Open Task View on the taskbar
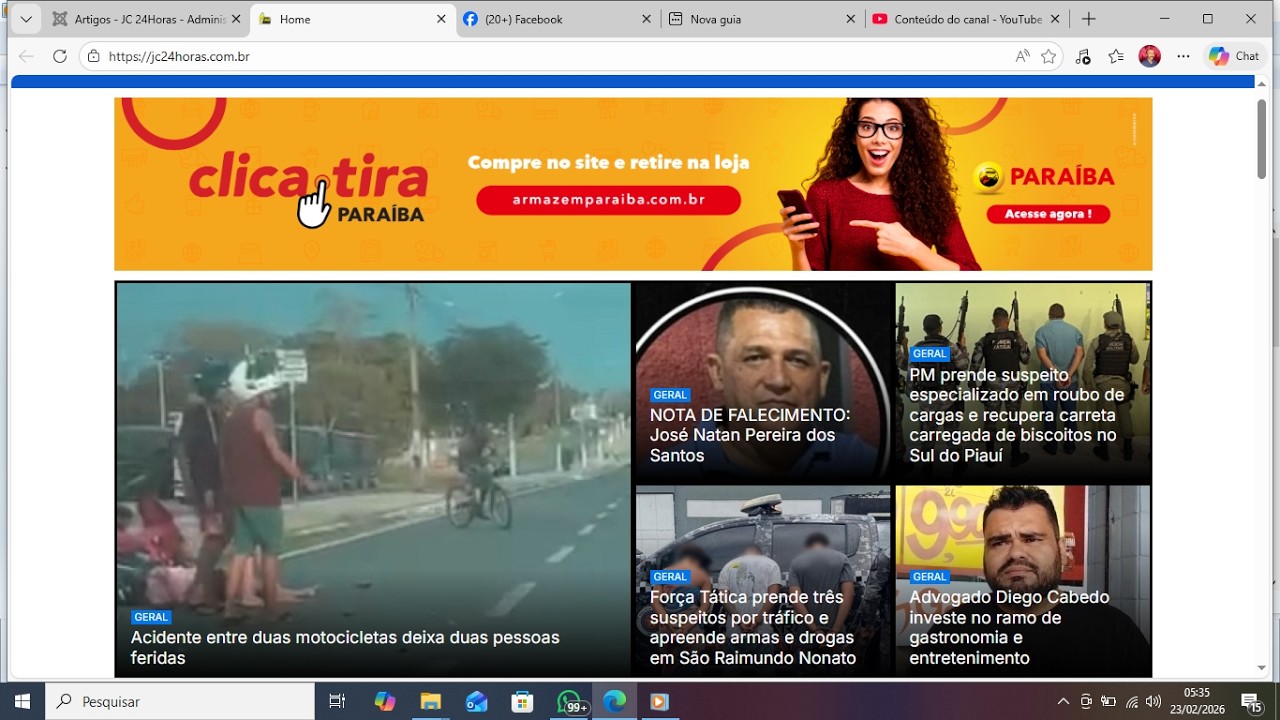The width and height of the screenshot is (1280, 720). [x=337, y=701]
